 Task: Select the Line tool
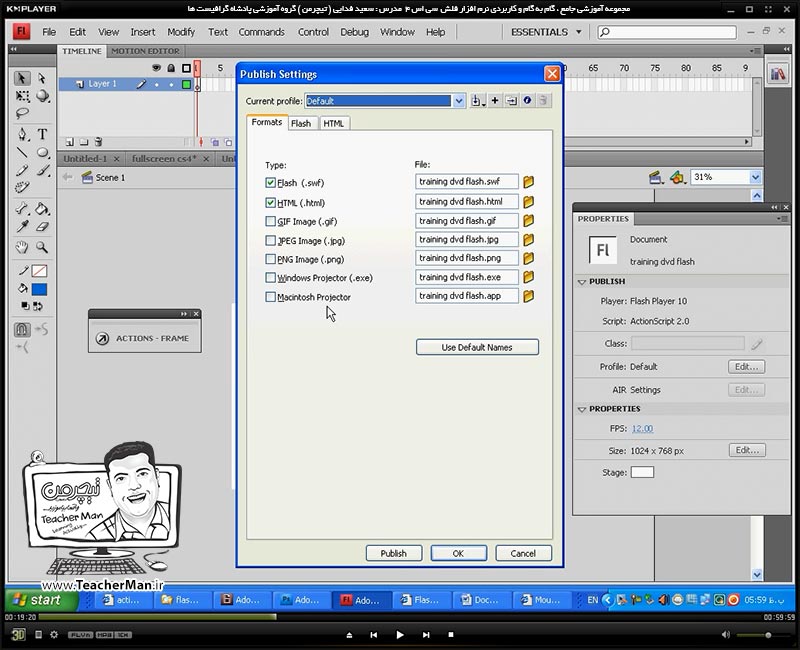coord(22,152)
